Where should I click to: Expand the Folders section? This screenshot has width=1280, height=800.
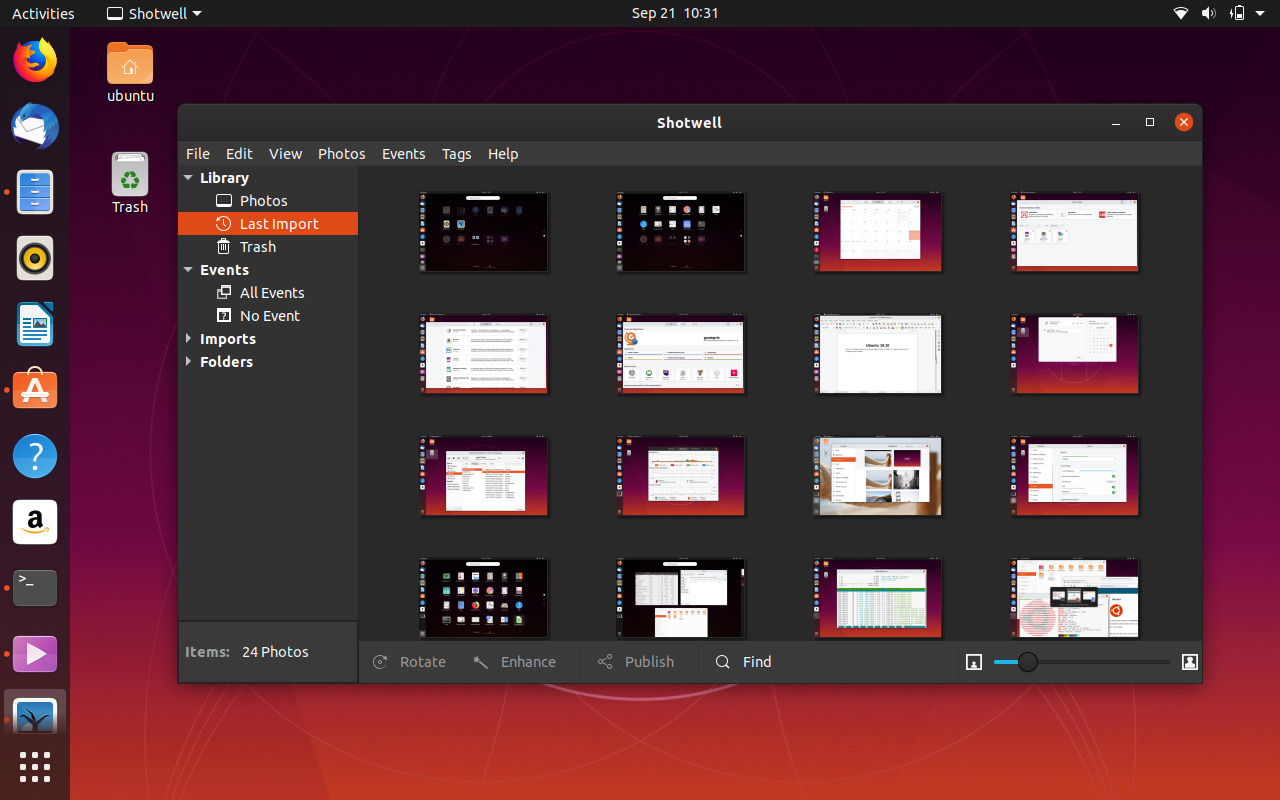click(188, 361)
